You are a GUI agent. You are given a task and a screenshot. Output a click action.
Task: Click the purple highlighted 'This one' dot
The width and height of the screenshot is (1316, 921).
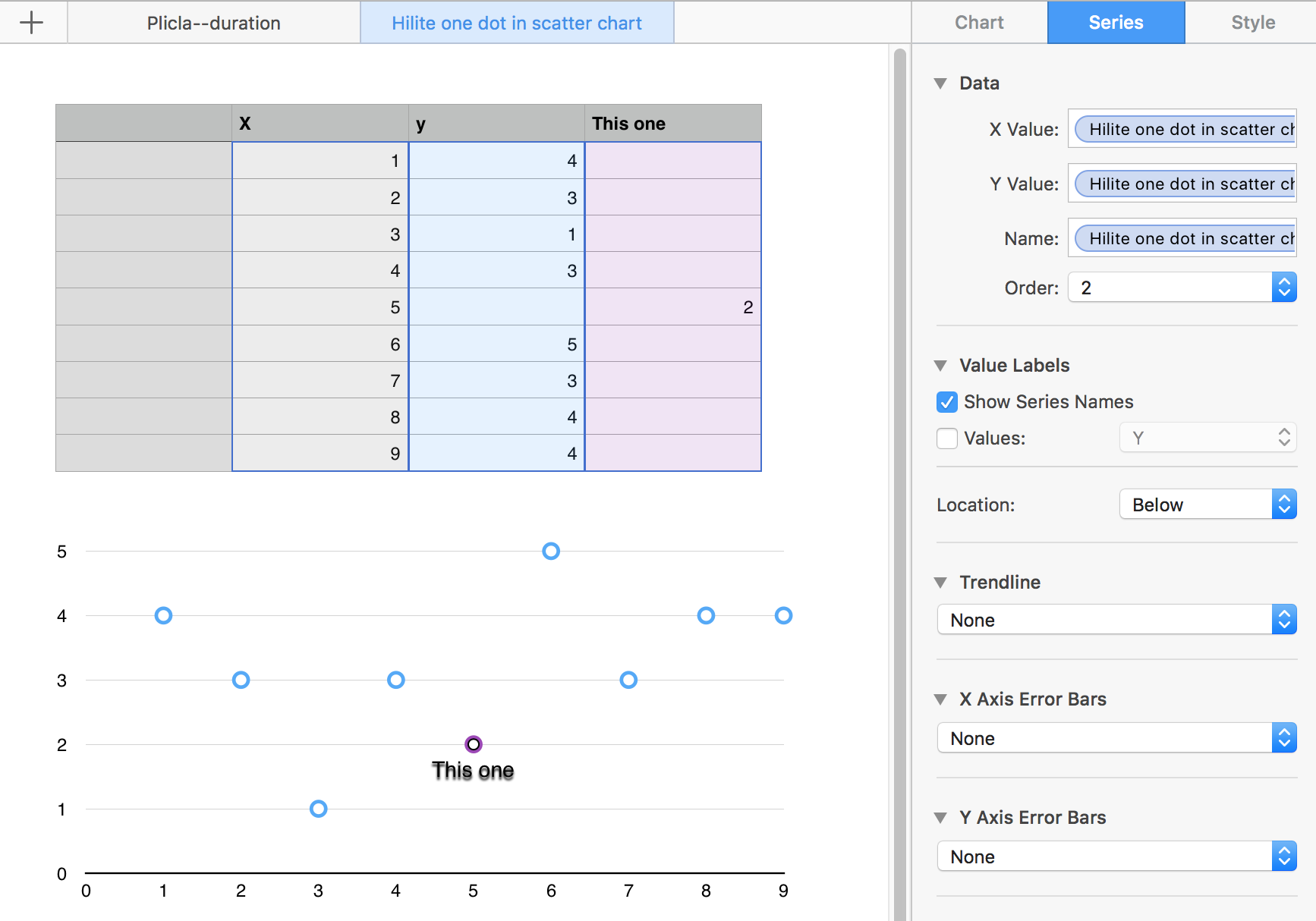(x=474, y=744)
